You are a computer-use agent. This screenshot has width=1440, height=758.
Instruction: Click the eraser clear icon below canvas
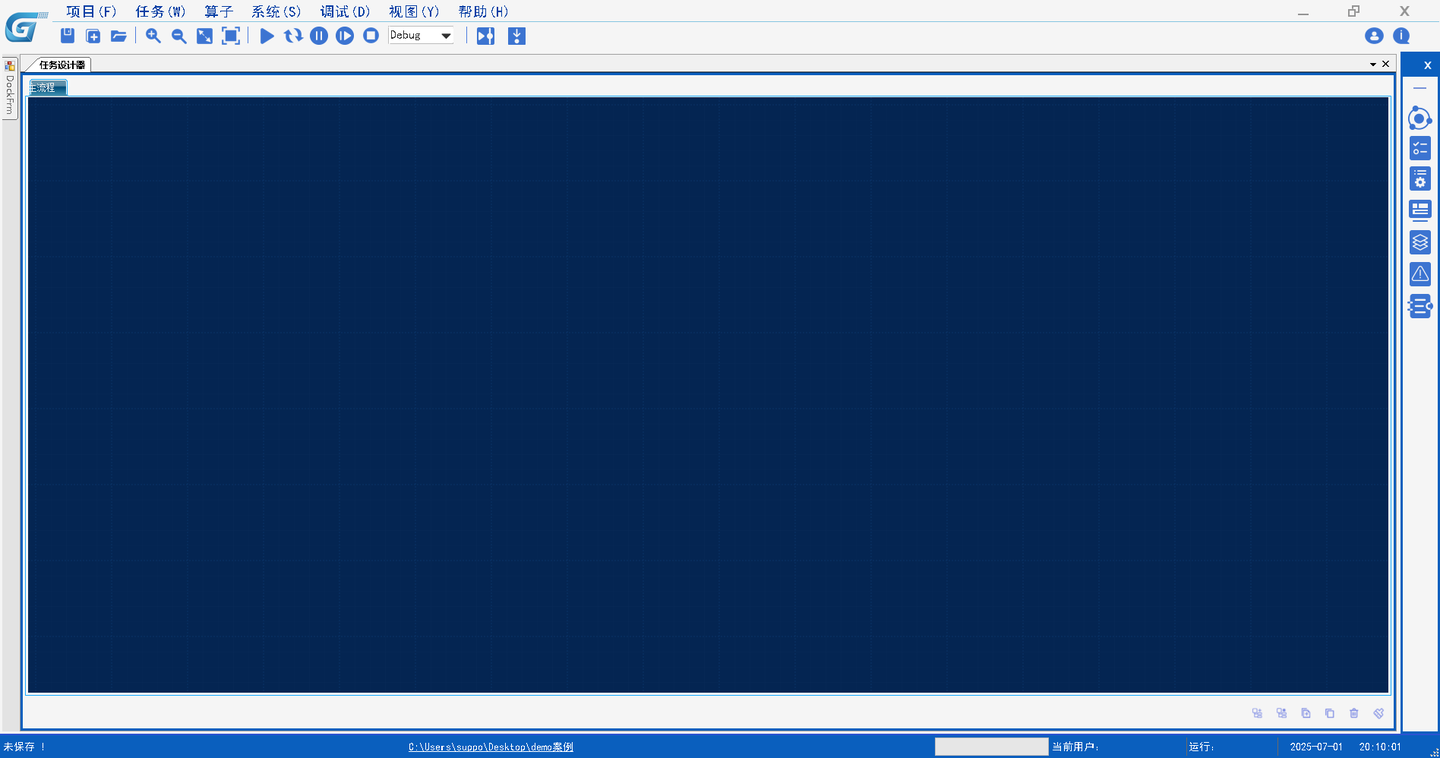click(1378, 713)
